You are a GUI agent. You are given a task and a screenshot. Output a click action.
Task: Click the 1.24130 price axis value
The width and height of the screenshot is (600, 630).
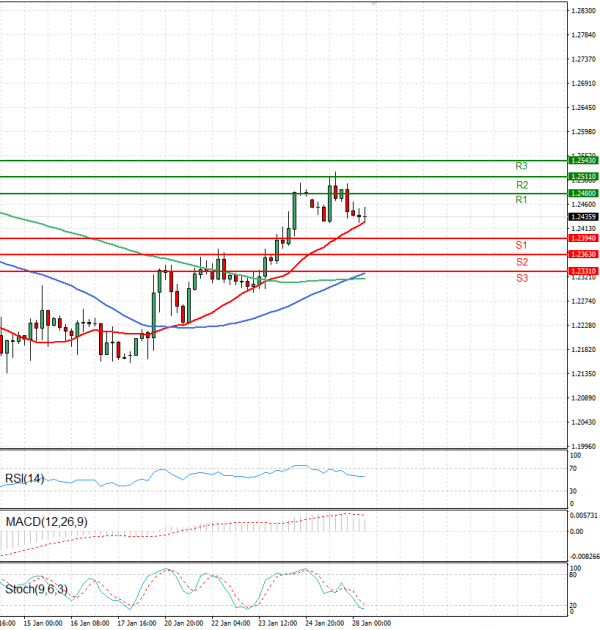[x=583, y=229]
